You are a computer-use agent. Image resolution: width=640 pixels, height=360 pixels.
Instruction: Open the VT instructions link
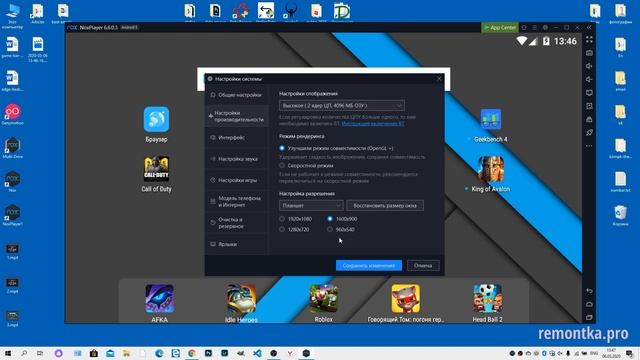tap(373, 123)
